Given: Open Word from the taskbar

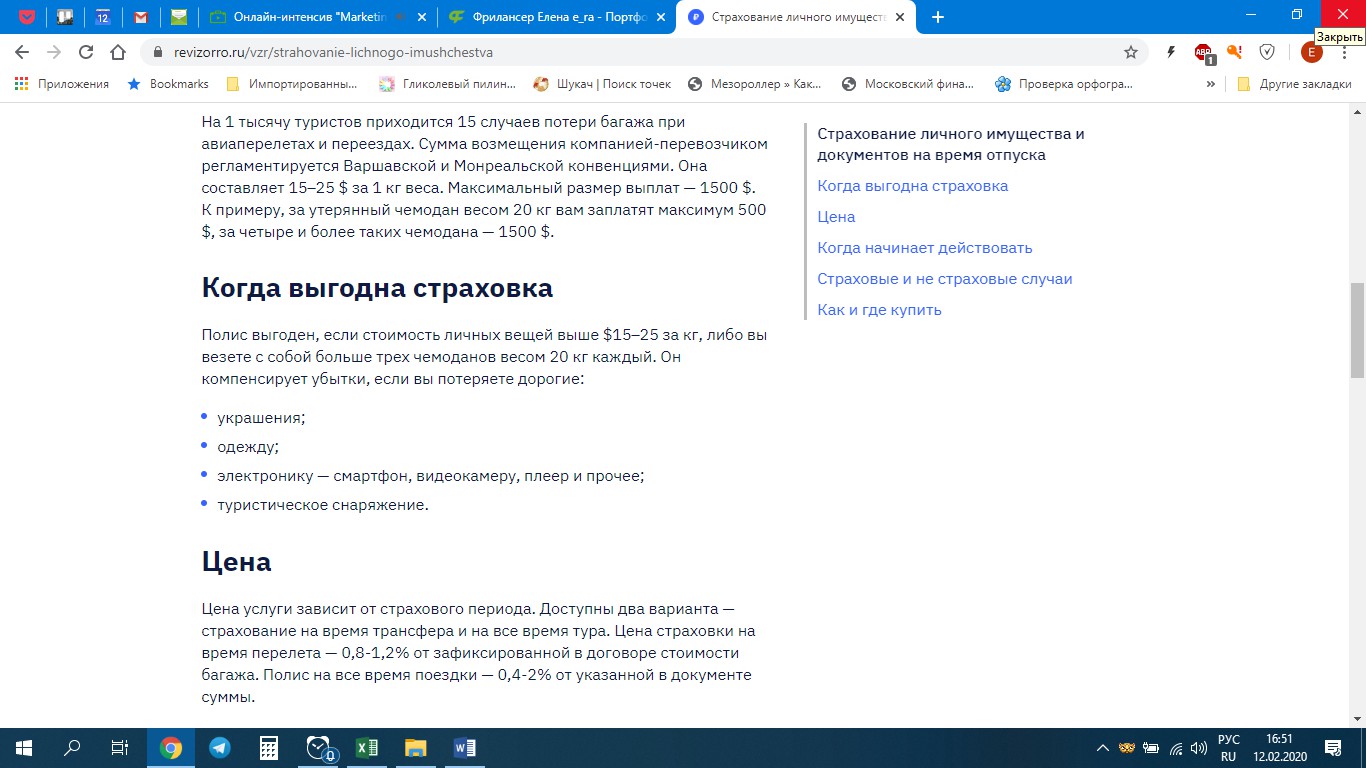Looking at the screenshot, I should (x=464, y=747).
